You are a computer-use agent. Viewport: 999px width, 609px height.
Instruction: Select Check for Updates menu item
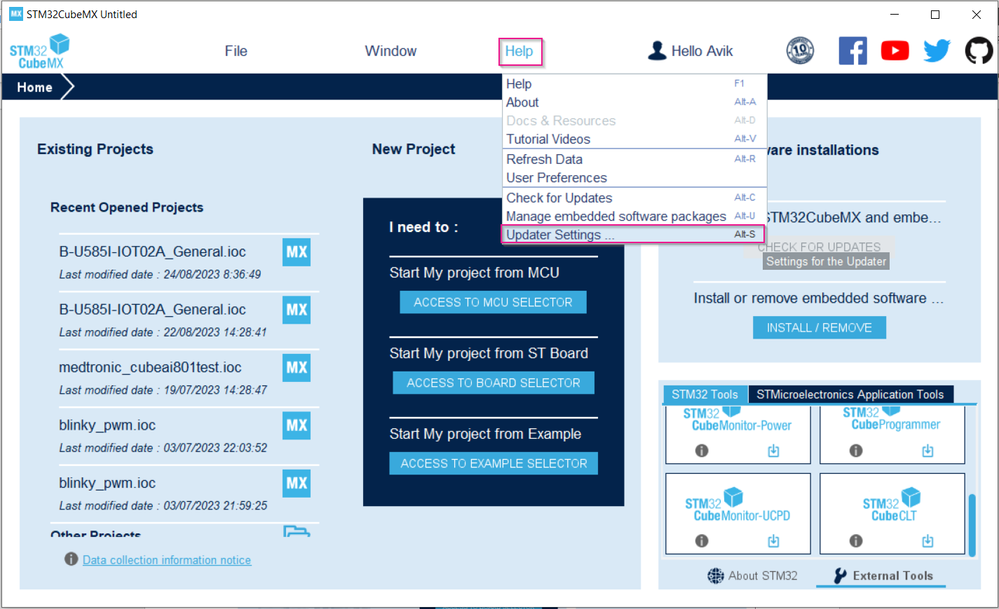tap(634, 198)
